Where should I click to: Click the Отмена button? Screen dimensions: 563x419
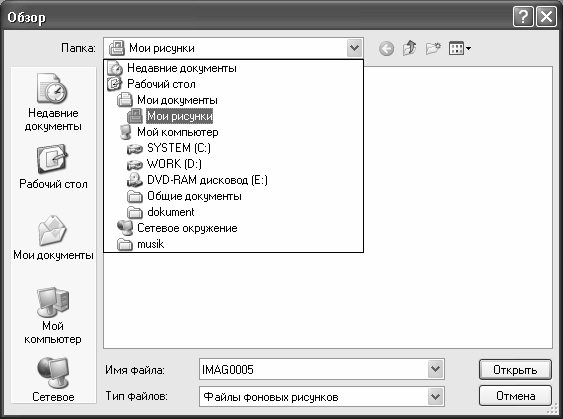pos(515,396)
